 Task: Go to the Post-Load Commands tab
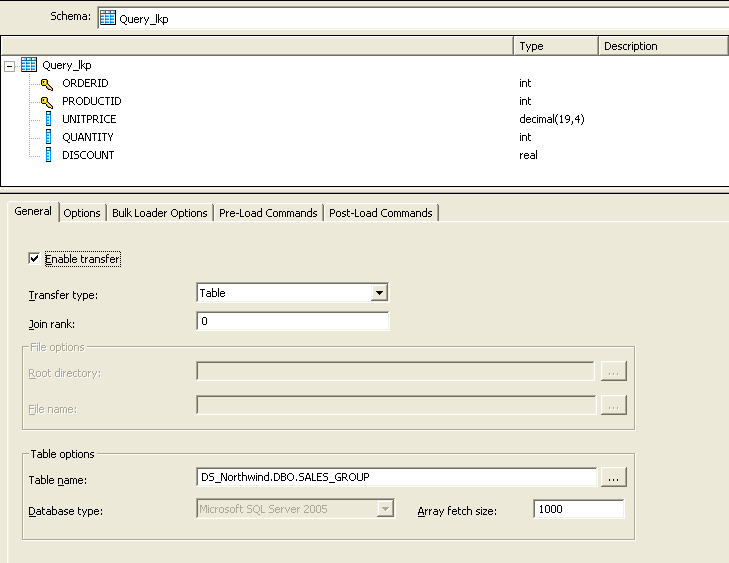381,213
